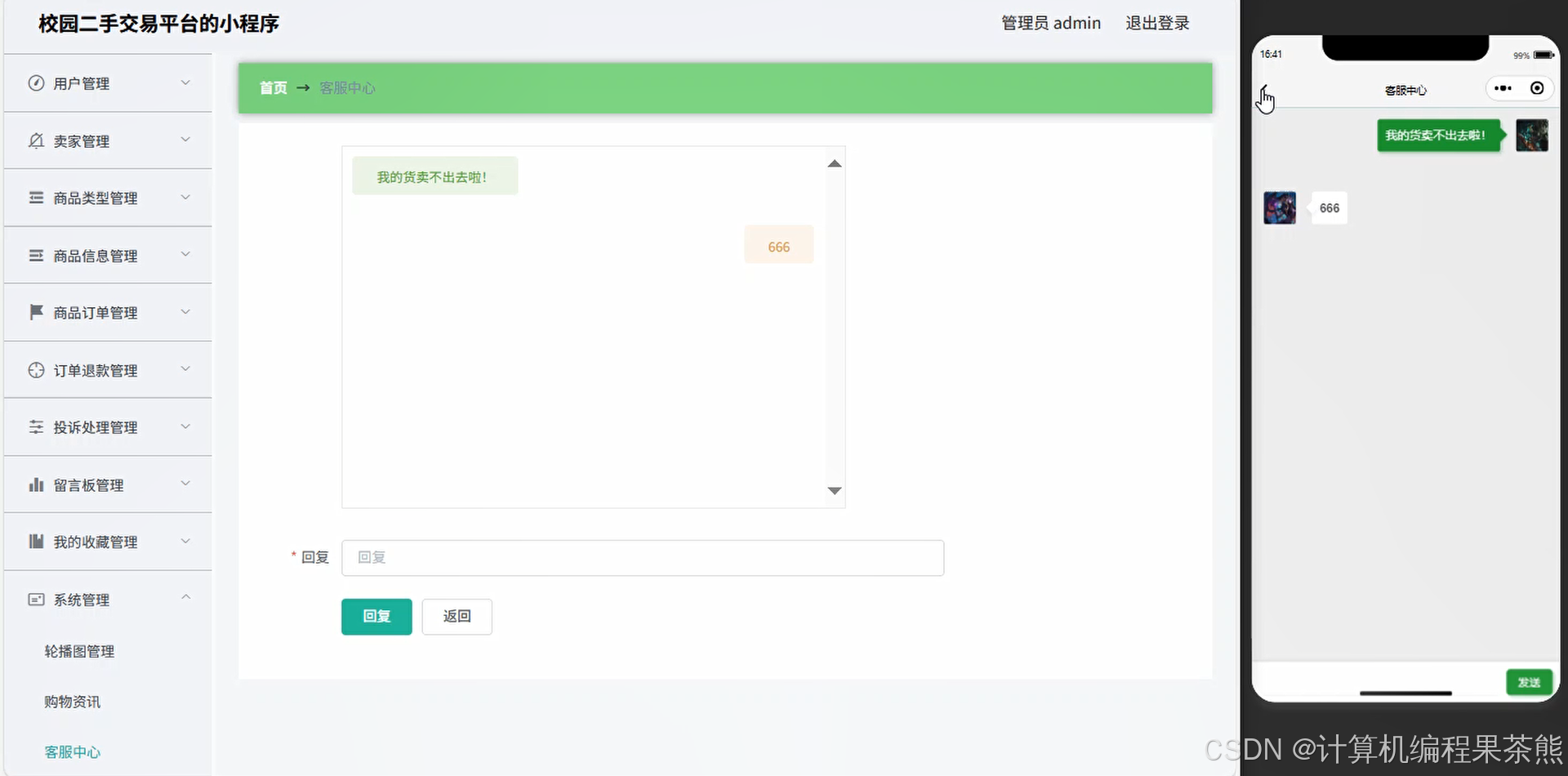
Task: Click the 投诉处理管理 sliders icon
Action: (36, 427)
